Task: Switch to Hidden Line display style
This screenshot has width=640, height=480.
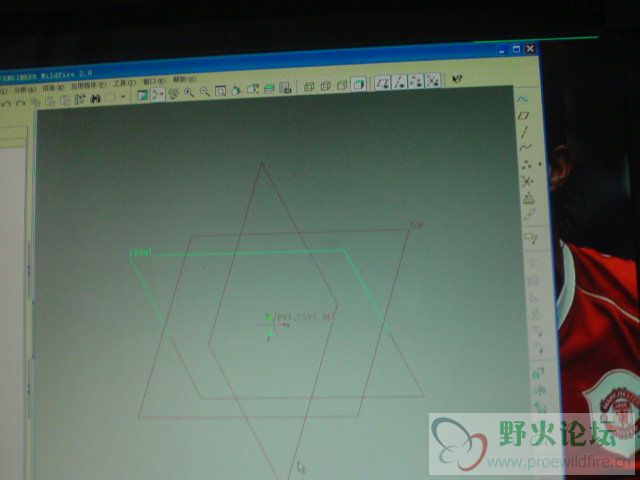Action: 325,86
